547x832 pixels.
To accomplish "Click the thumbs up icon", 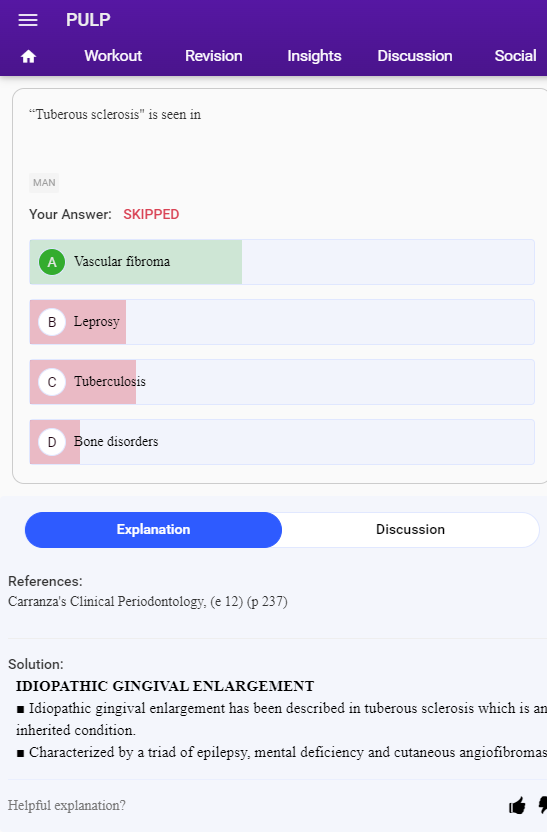I will point(517,805).
